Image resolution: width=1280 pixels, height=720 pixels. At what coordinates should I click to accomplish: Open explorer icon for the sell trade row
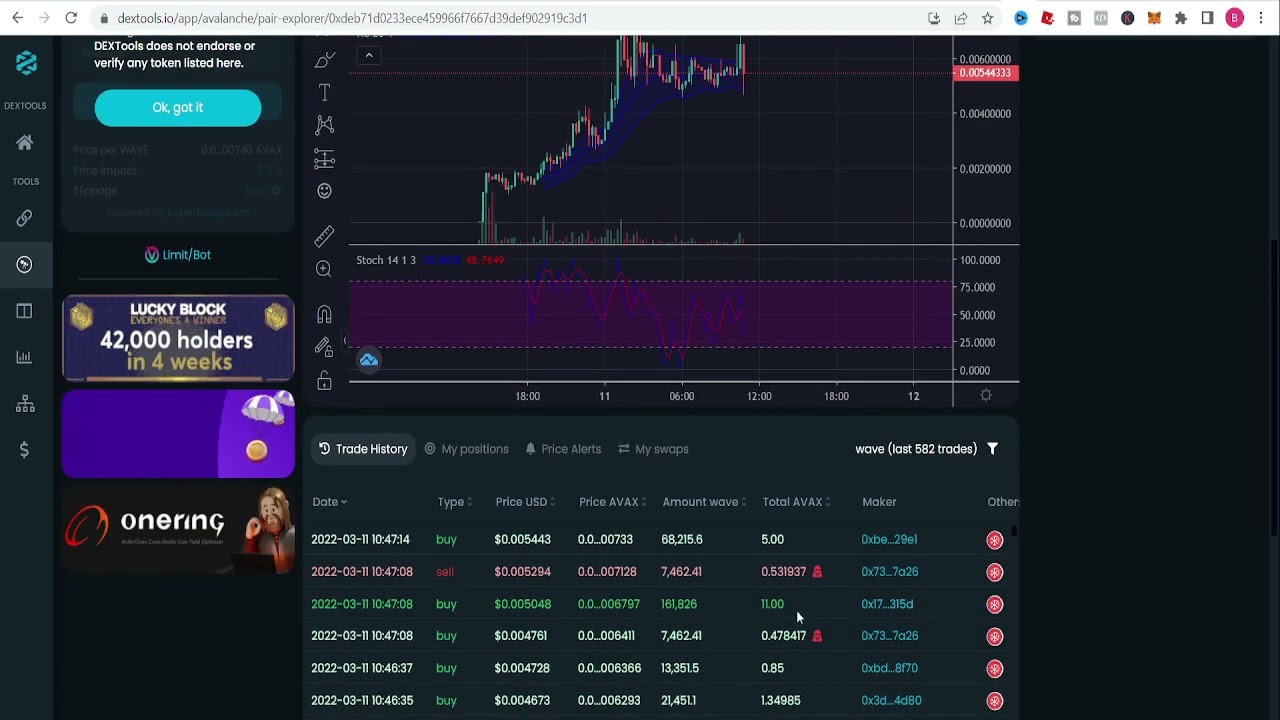click(x=994, y=572)
